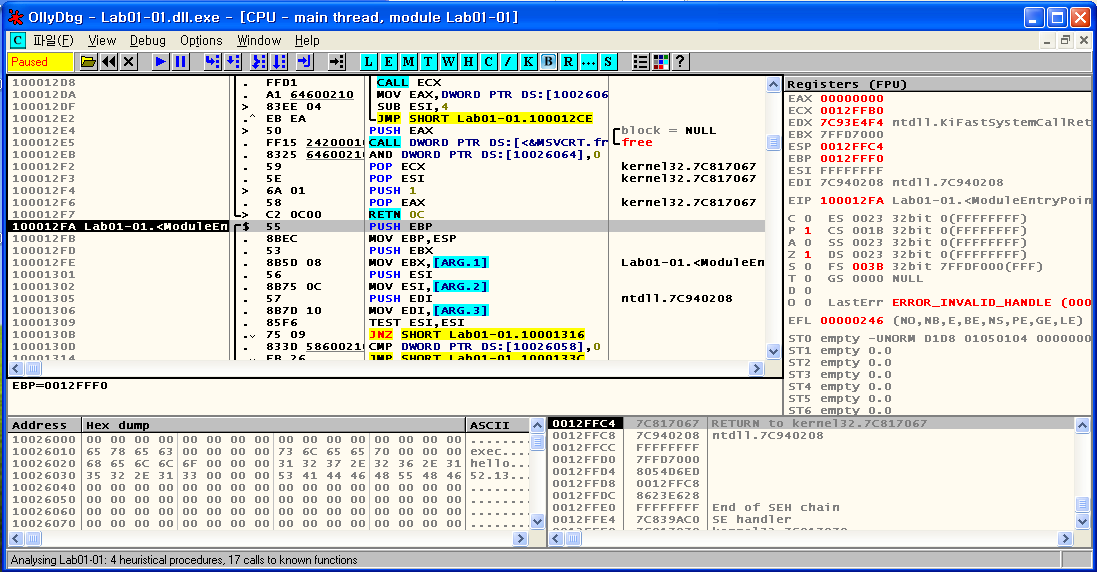Open Patches window (slash button)

[508, 62]
